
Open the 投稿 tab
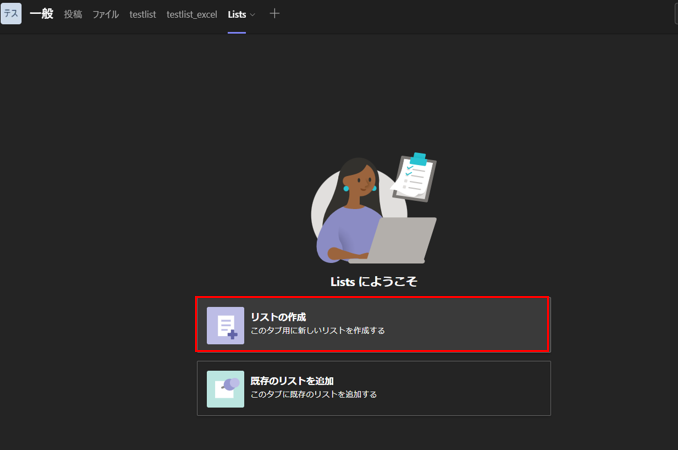click(73, 14)
